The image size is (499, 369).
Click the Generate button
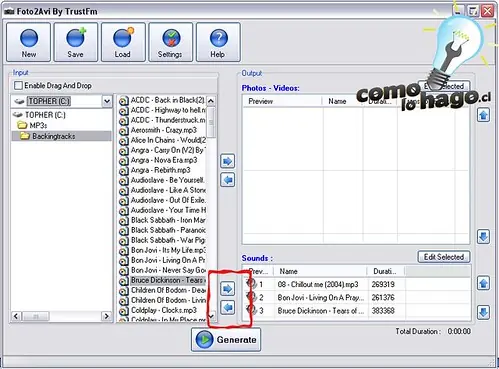226,339
